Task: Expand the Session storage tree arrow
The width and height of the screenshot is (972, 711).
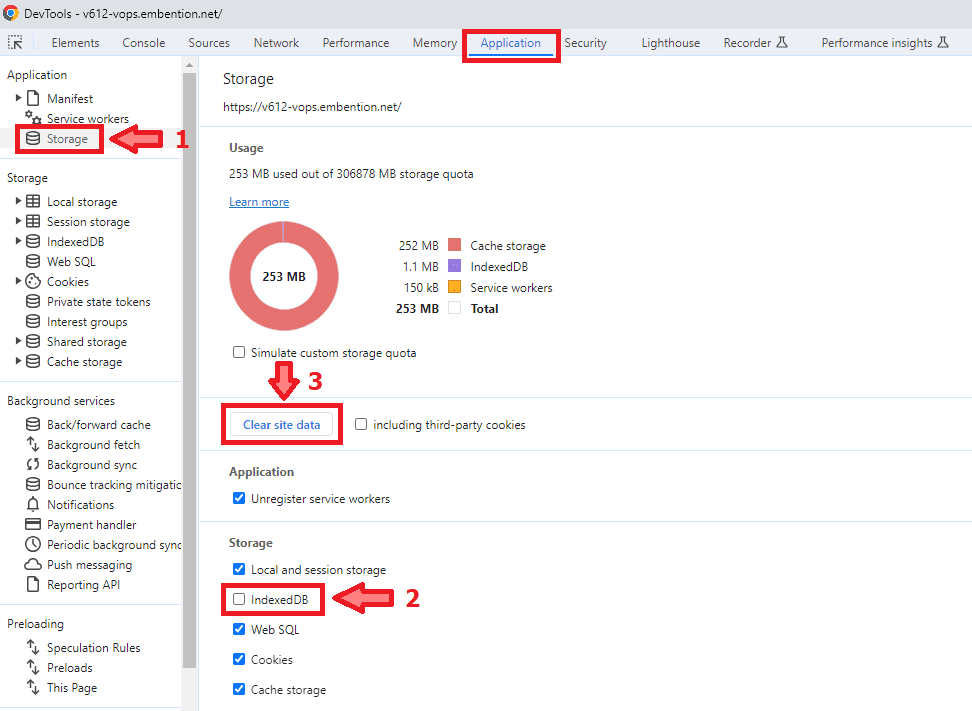Action: 19,222
